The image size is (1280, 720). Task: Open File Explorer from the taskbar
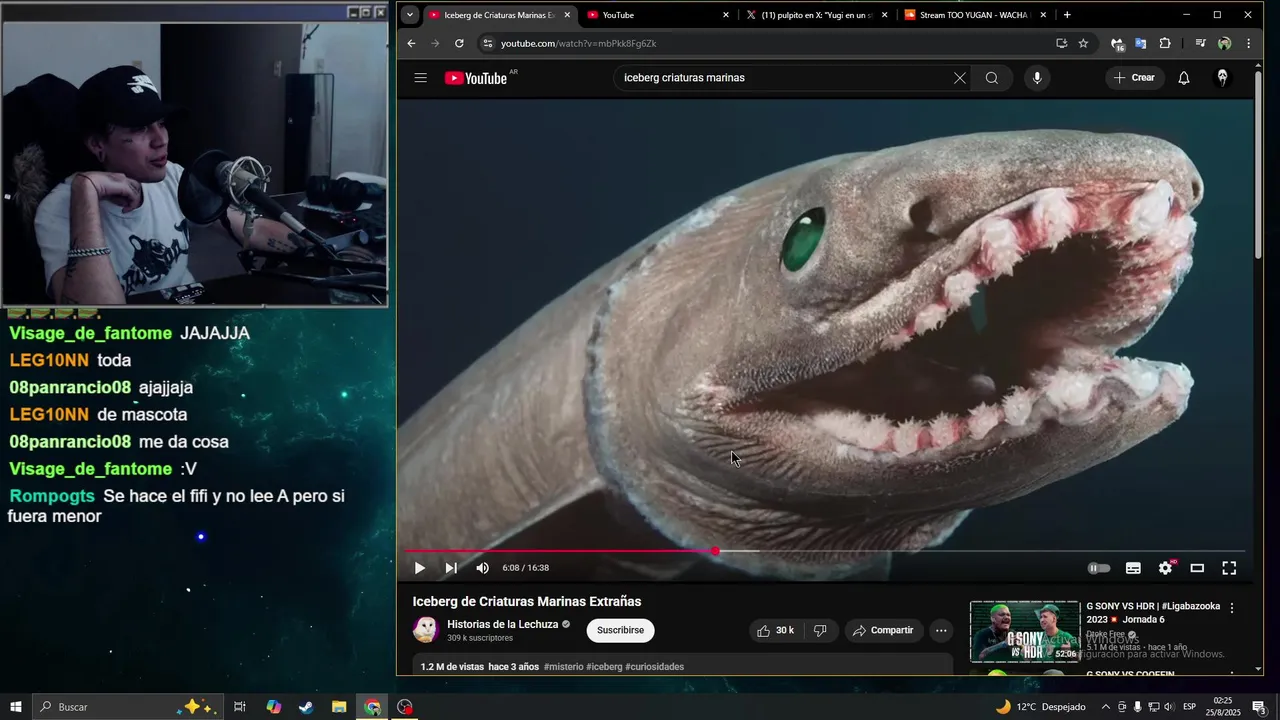tap(339, 707)
